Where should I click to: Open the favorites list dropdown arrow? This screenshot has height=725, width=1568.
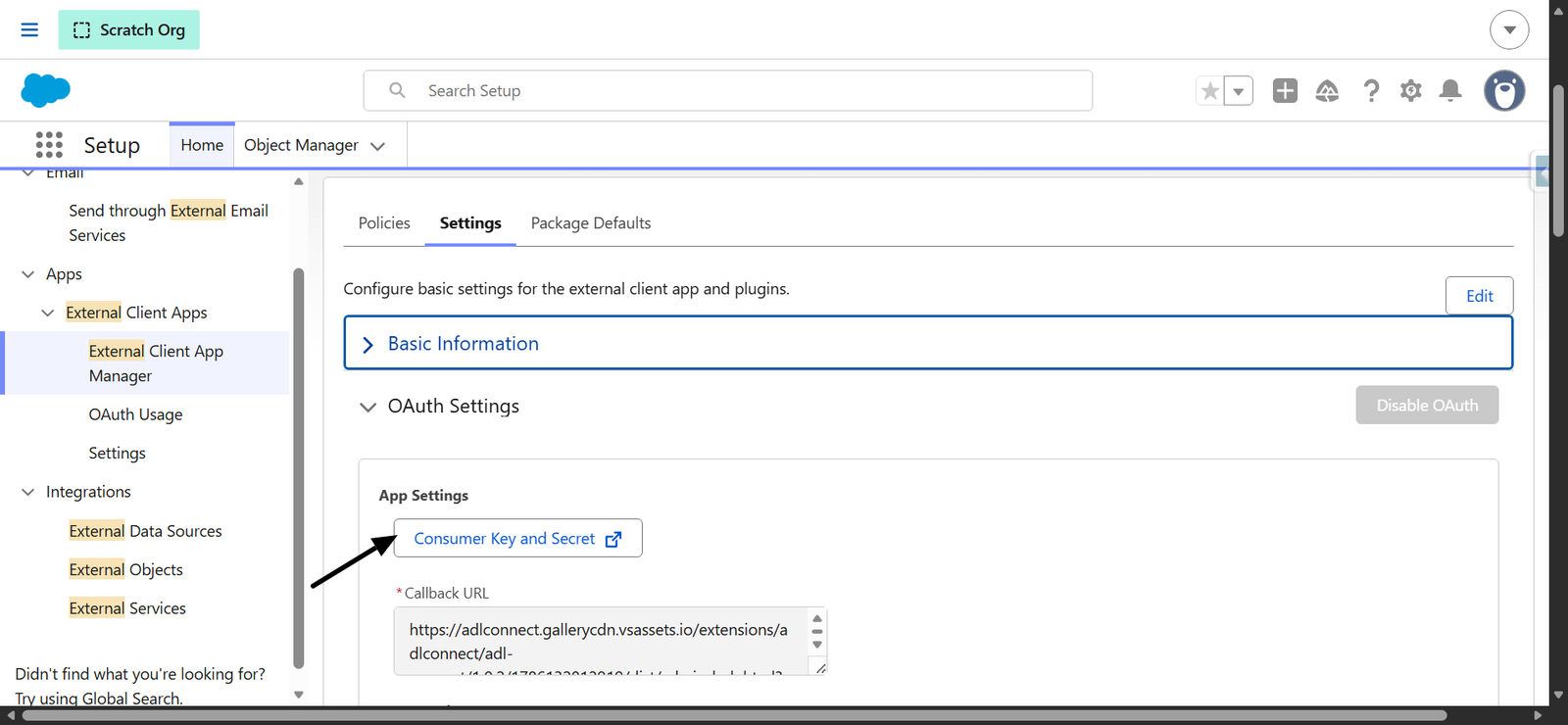click(x=1239, y=91)
